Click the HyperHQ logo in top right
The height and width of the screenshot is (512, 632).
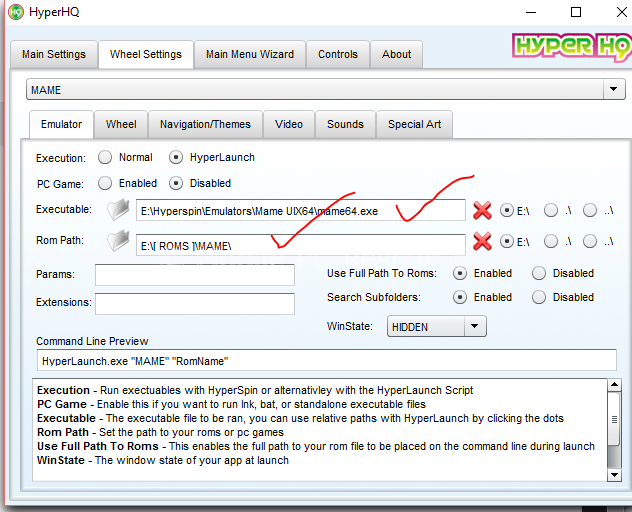[568, 47]
